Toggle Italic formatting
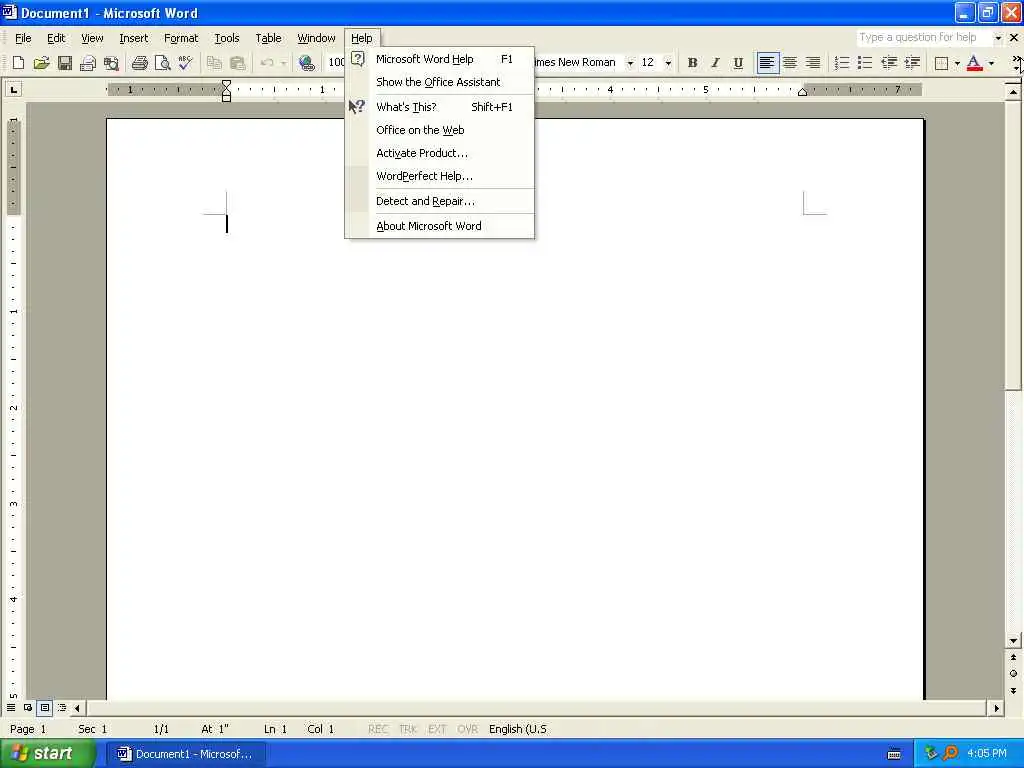Image resolution: width=1024 pixels, height=768 pixels. click(x=715, y=63)
